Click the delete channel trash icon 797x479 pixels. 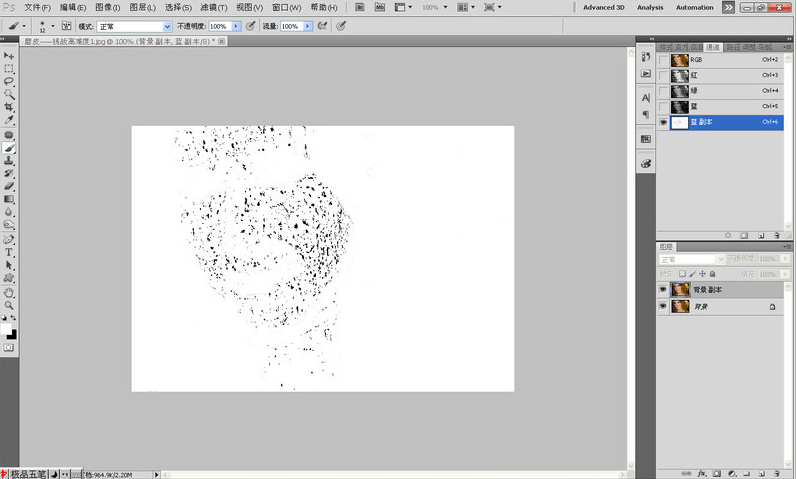coord(776,235)
